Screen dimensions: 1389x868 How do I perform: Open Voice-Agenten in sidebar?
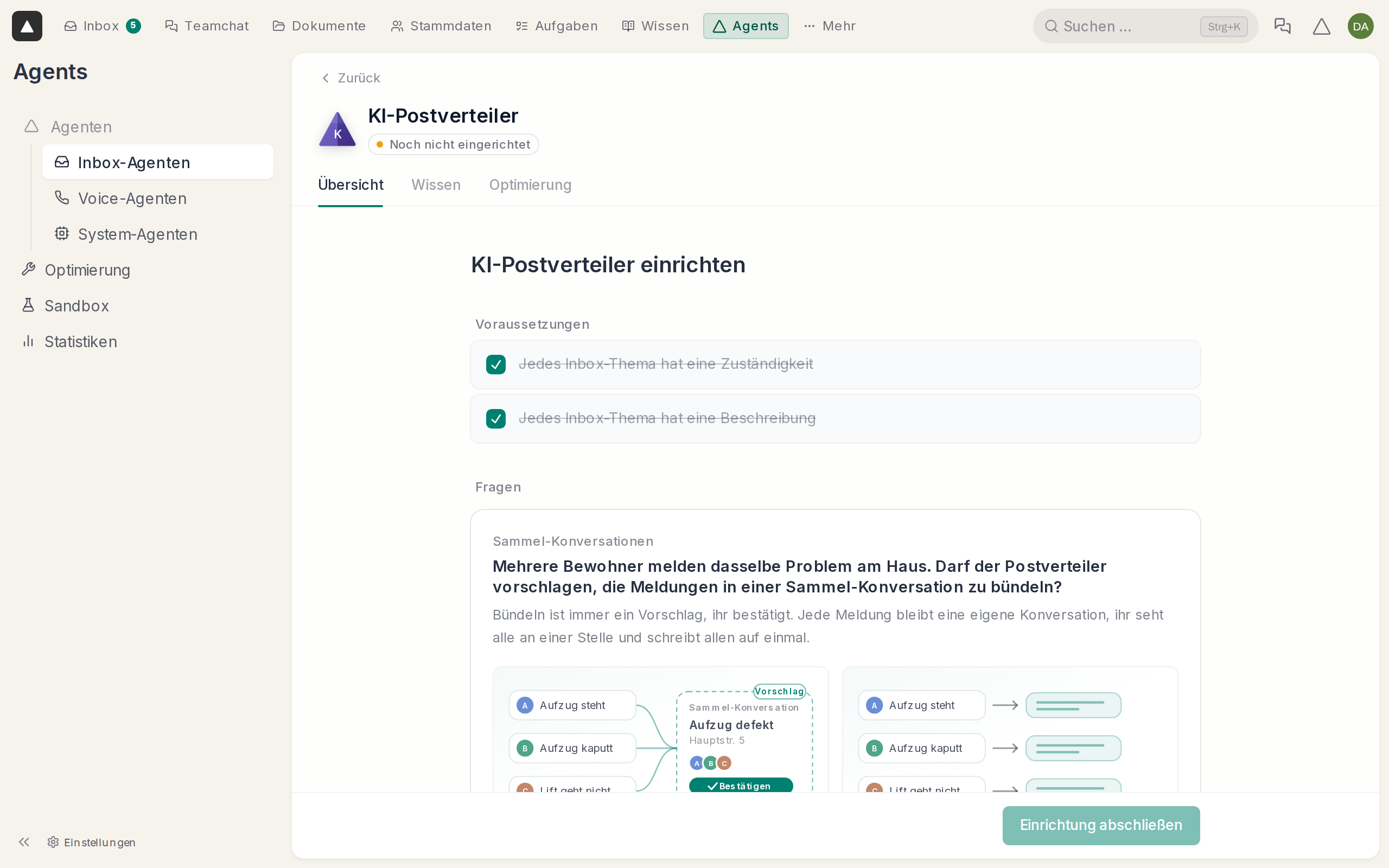158,198
